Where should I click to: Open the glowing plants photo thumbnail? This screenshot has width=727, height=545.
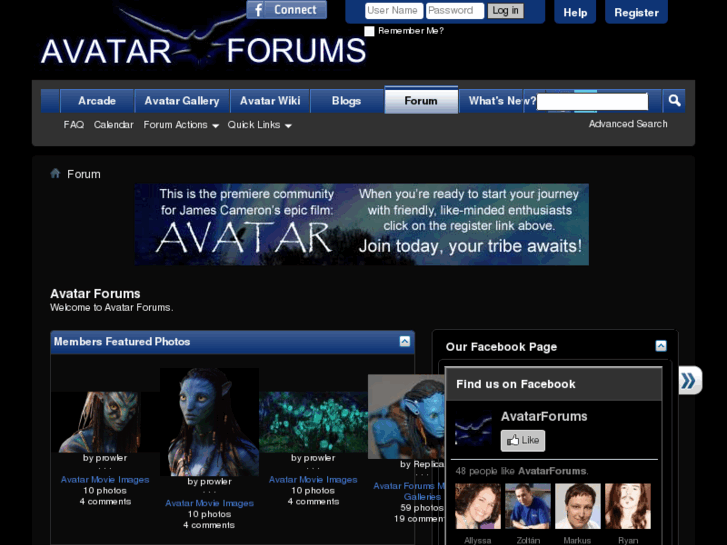pos(313,422)
